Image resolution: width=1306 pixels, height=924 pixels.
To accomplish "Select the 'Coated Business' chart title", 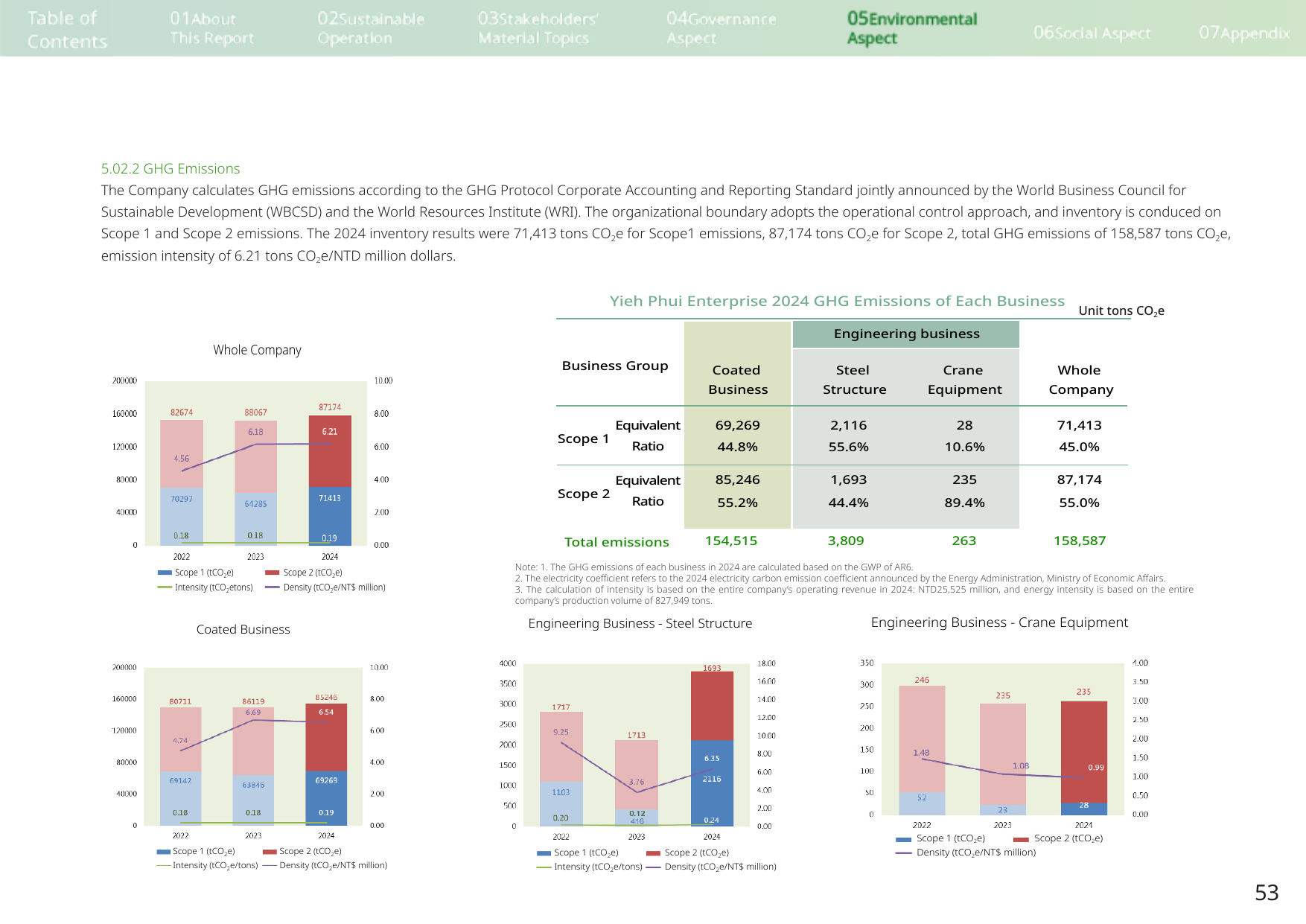I will tap(243, 629).
